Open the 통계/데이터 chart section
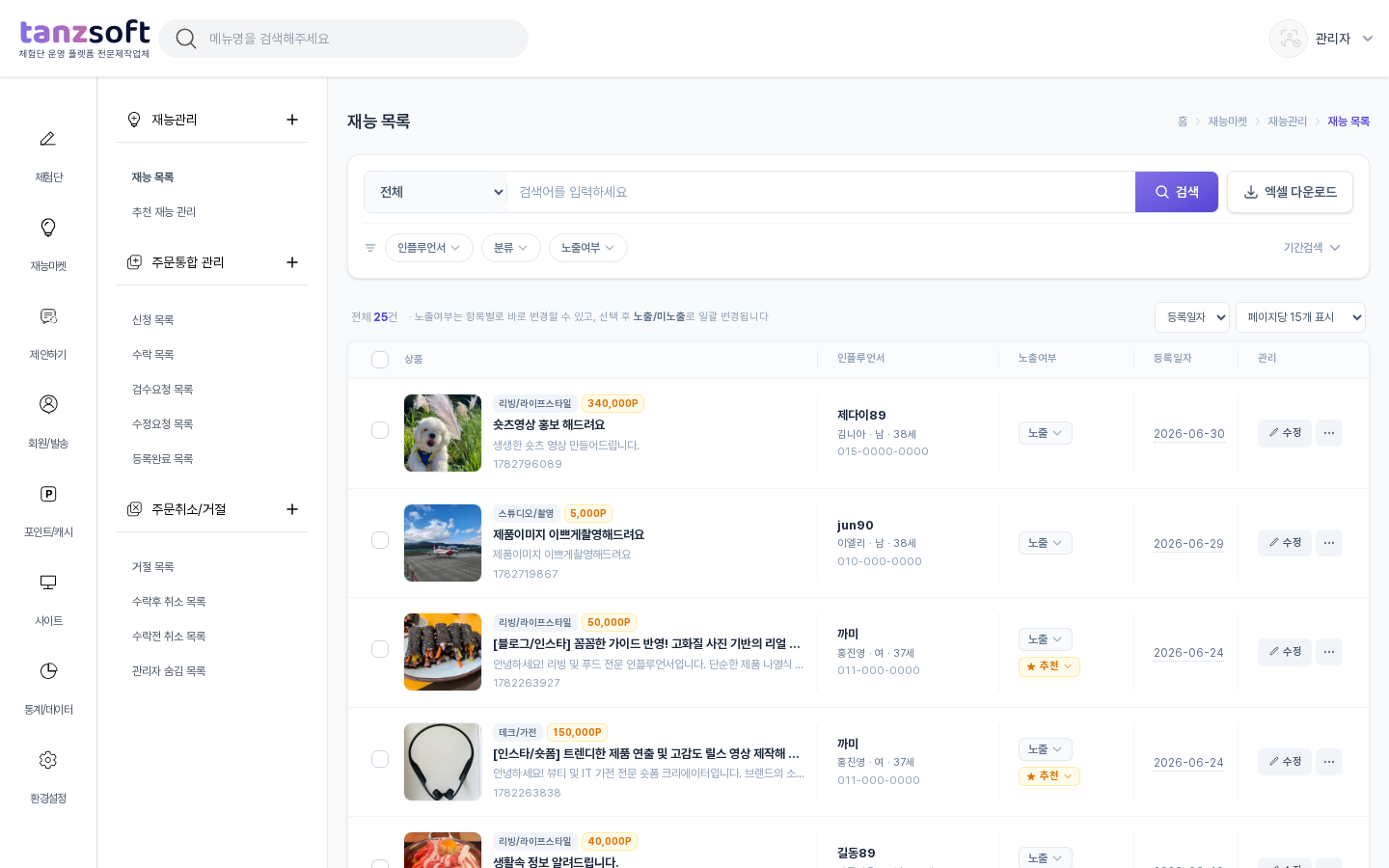 click(x=48, y=688)
